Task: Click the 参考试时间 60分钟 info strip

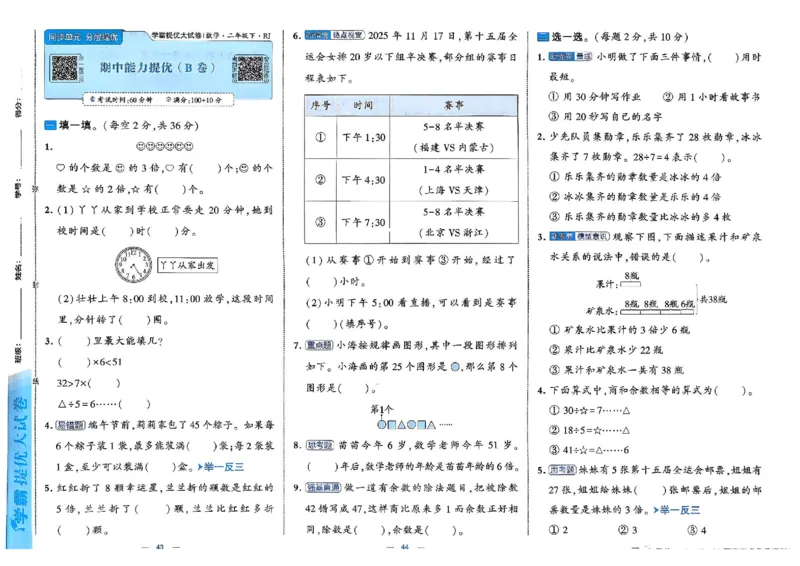Action: click(x=158, y=100)
